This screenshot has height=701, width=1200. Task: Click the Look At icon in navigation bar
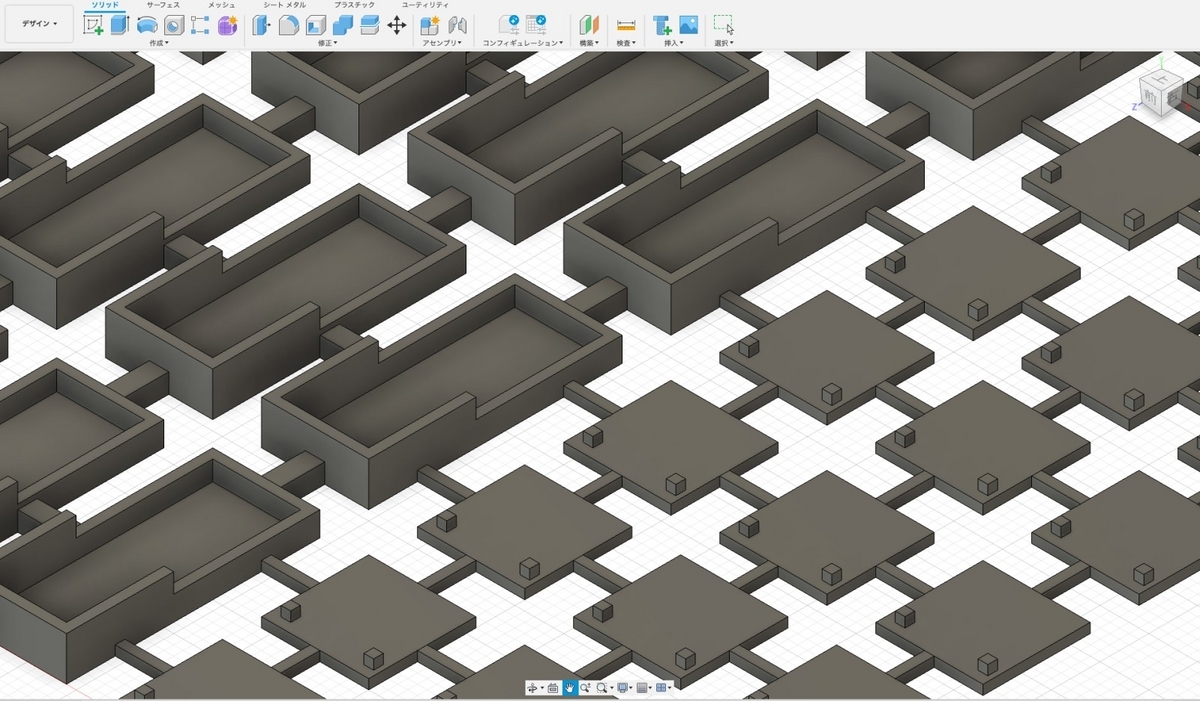coord(553,688)
